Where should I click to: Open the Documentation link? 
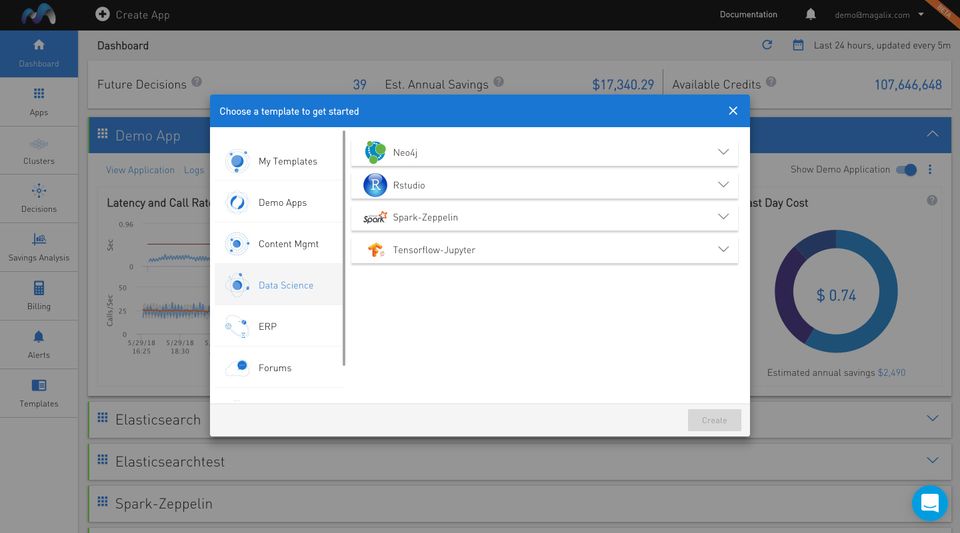tap(748, 14)
